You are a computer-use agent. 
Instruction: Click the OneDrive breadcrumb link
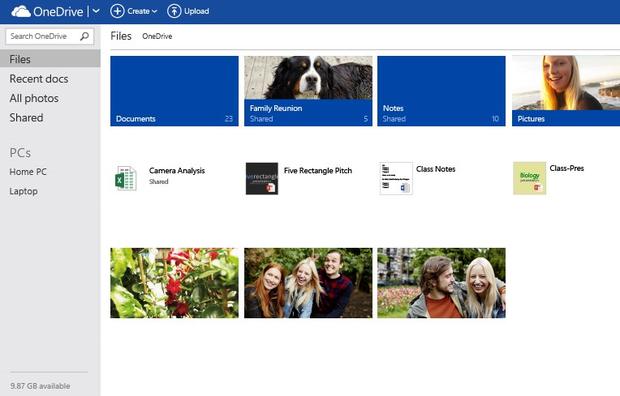pyautogui.click(x=157, y=36)
